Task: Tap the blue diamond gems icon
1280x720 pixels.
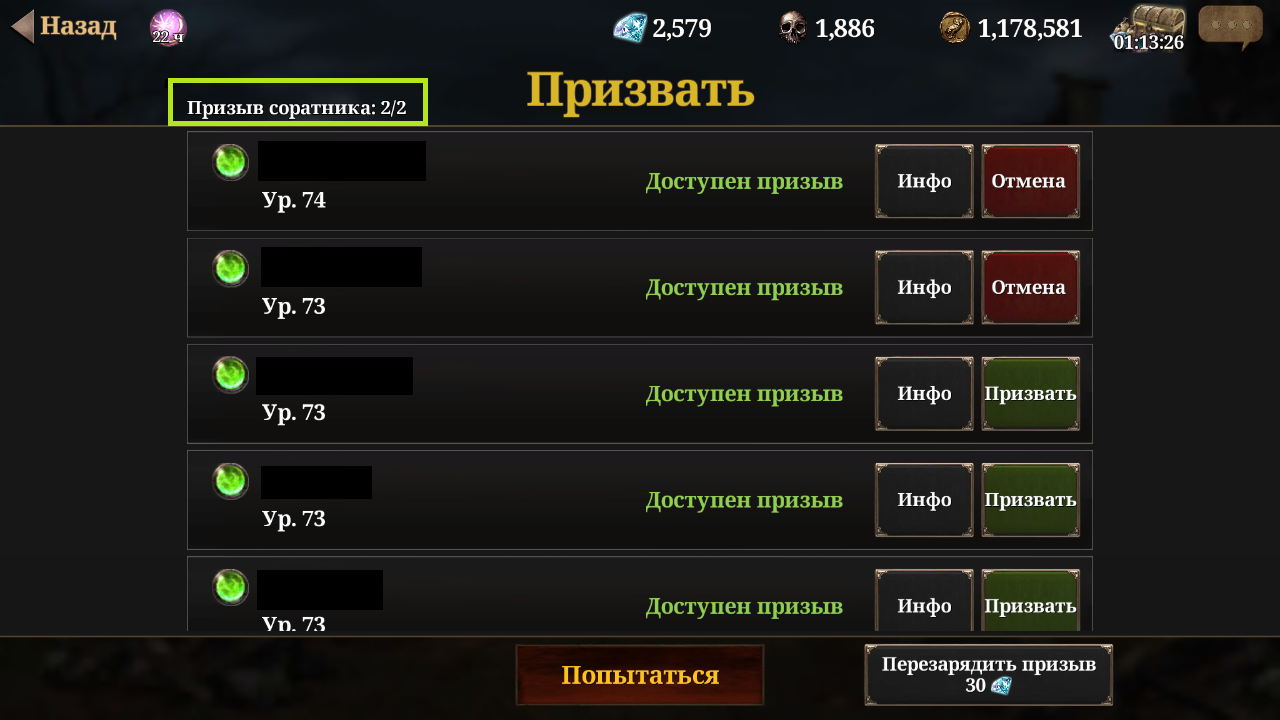Action: [x=630, y=28]
